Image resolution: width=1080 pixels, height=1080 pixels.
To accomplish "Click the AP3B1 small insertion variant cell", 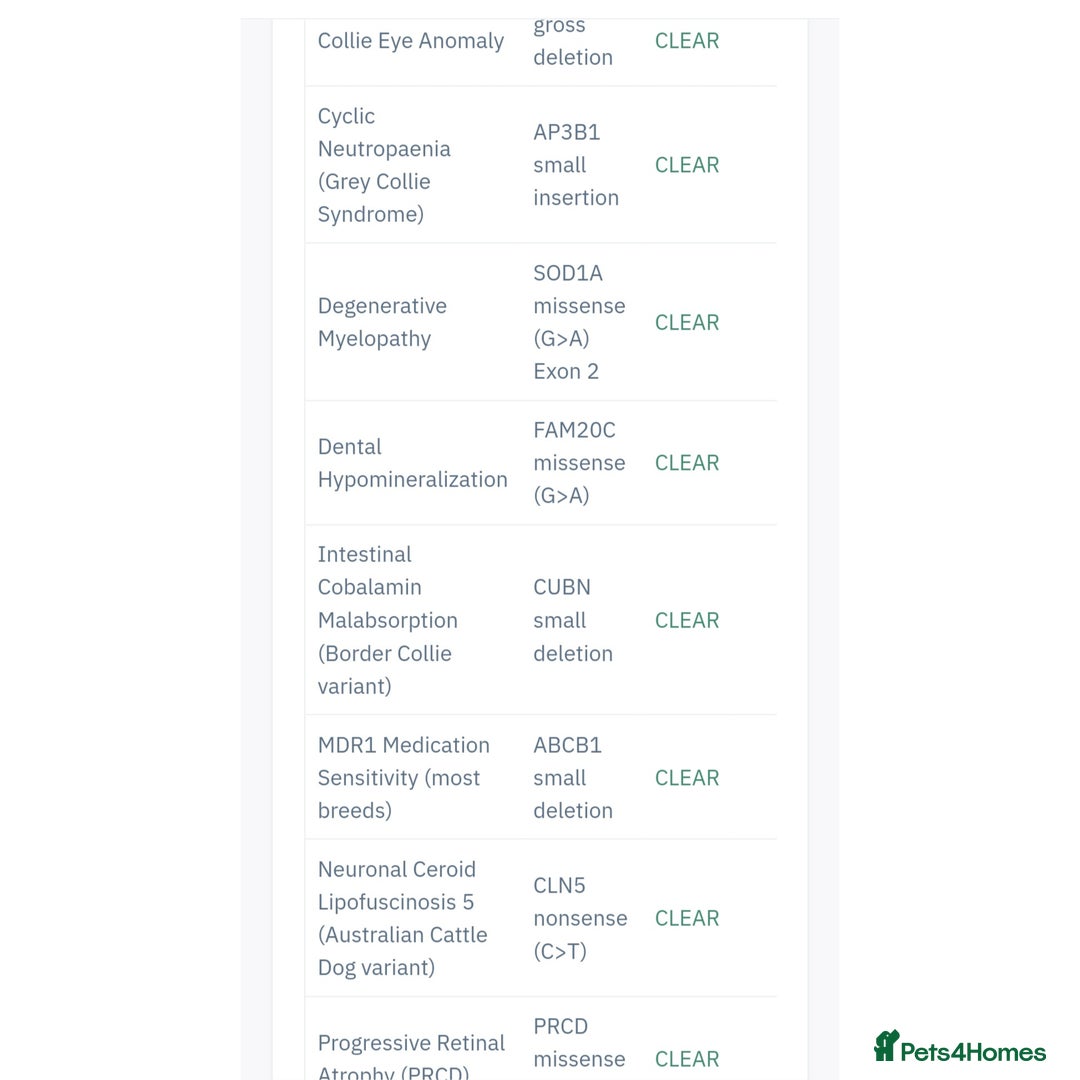I will point(576,165).
